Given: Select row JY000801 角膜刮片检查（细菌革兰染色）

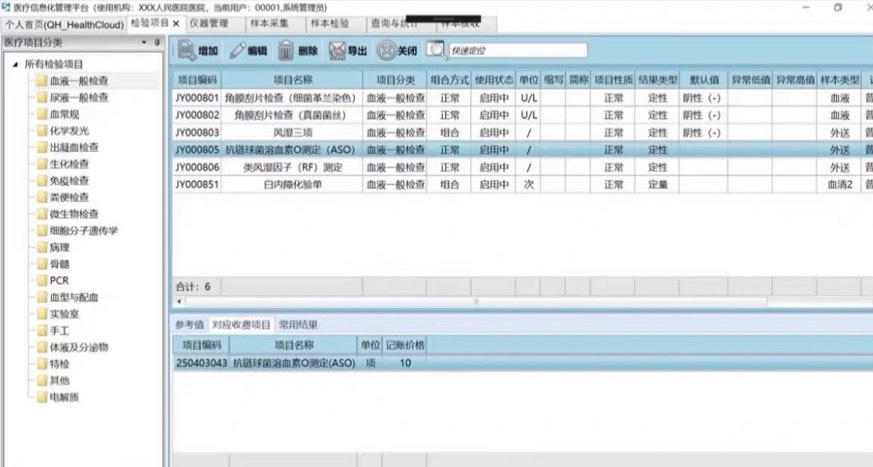Looking at the screenshot, I should [522, 98].
